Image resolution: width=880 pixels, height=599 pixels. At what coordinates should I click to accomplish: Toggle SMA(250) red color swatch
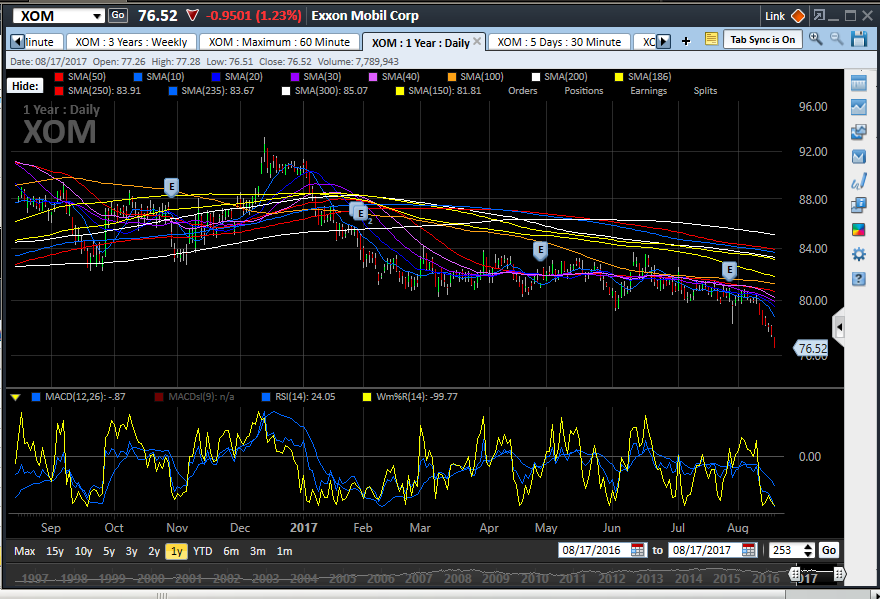click(58, 91)
